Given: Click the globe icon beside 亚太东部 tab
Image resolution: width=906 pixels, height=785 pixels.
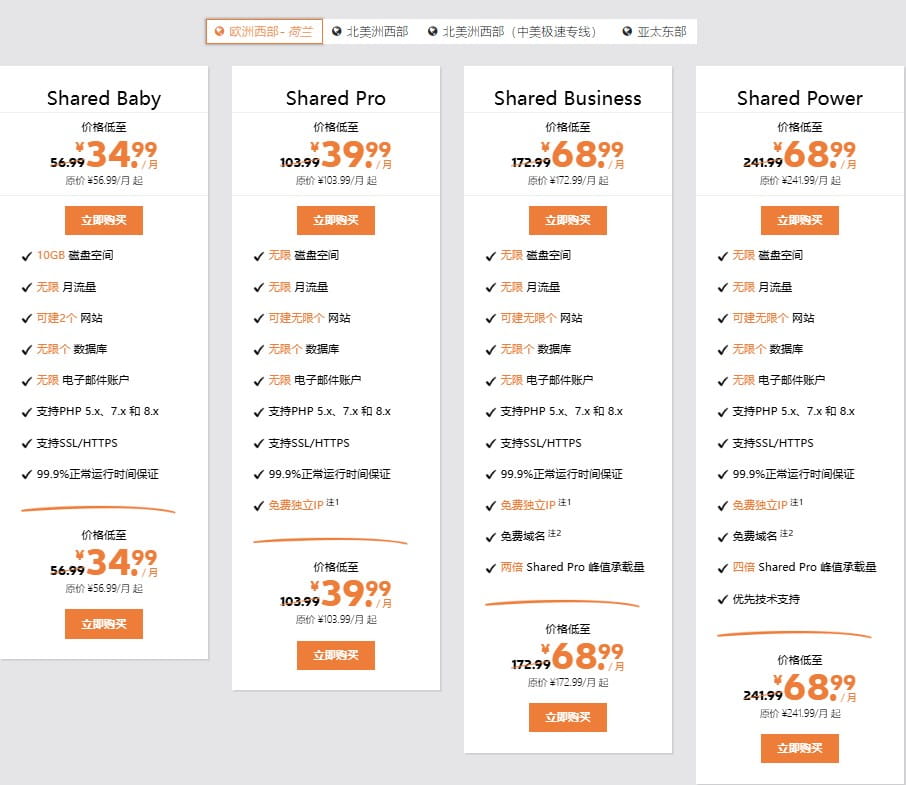Looking at the screenshot, I should pyautogui.click(x=627, y=31).
